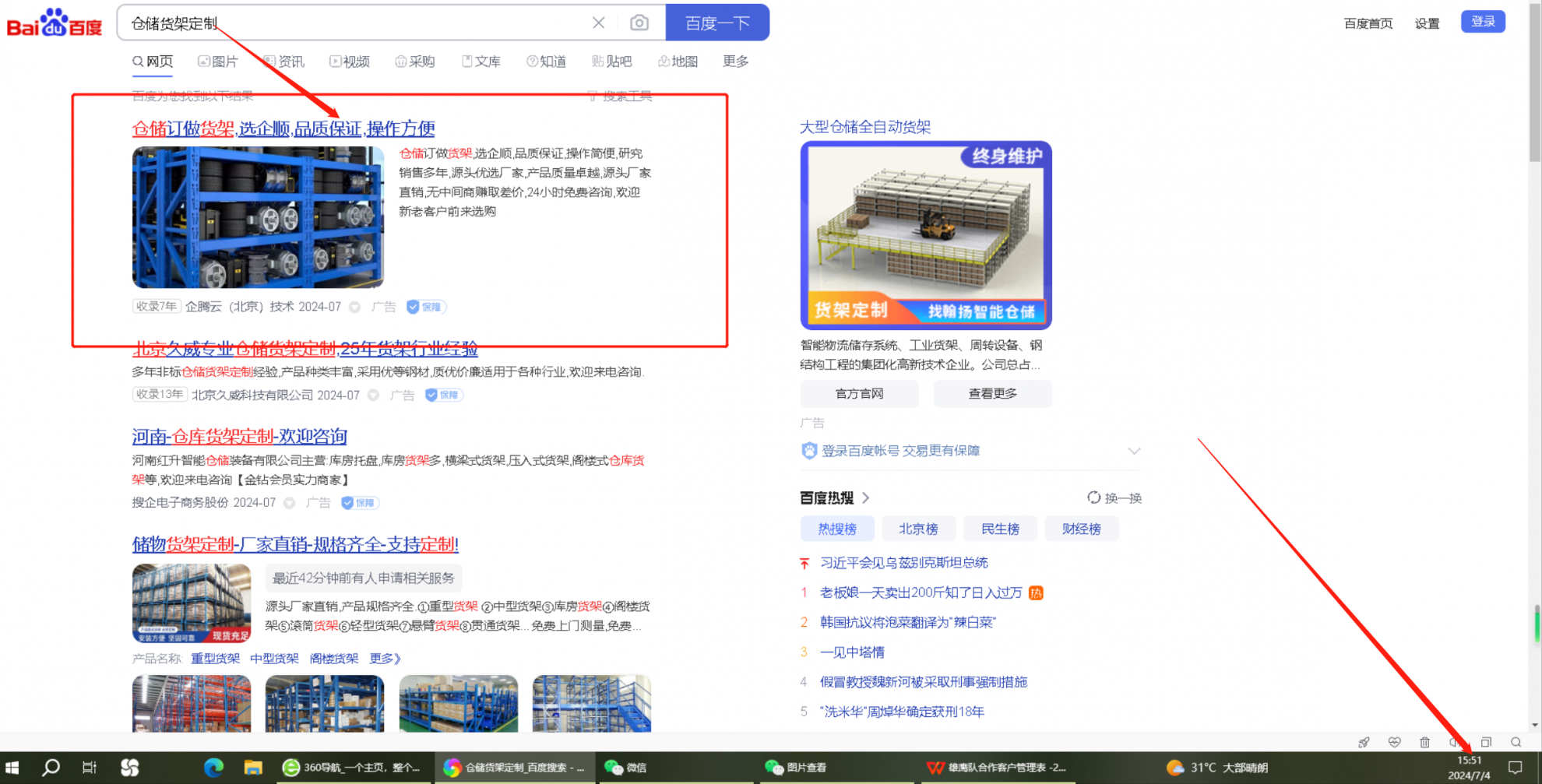The height and width of the screenshot is (784, 1542).
Task: Expand dropdown arrow after 搜企电子商务股份 2024-07
Action: click(x=290, y=503)
